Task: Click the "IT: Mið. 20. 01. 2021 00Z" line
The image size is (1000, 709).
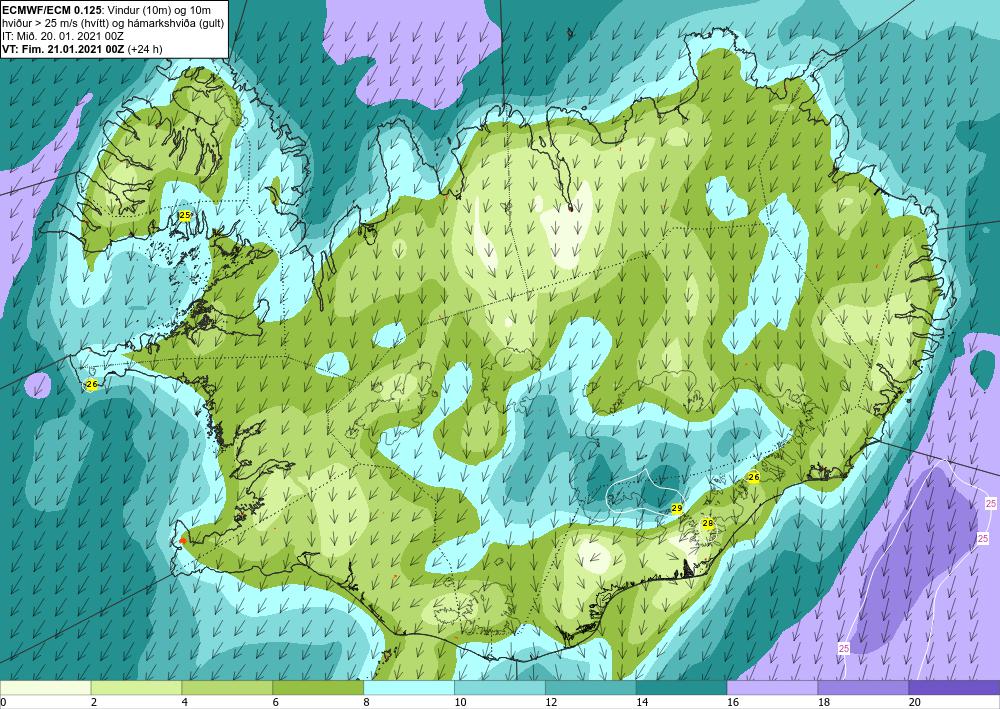Action: click(63, 36)
